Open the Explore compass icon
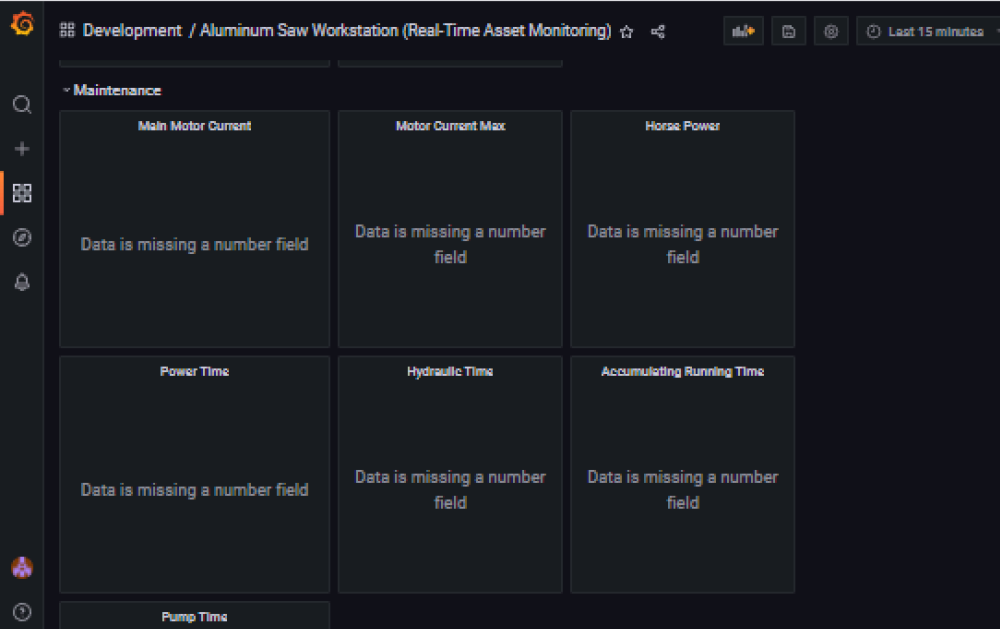Viewport: 1000px width, 629px height. point(22,238)
